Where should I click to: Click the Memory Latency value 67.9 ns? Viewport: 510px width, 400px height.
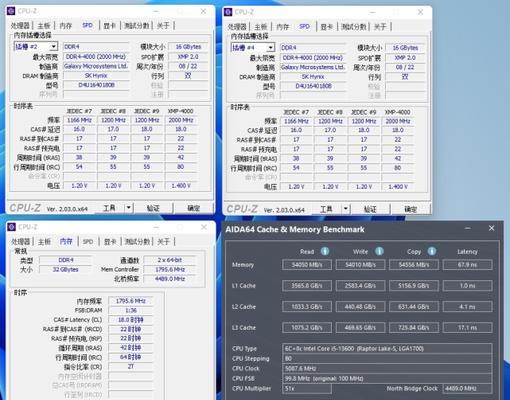(x=467, y=265)
